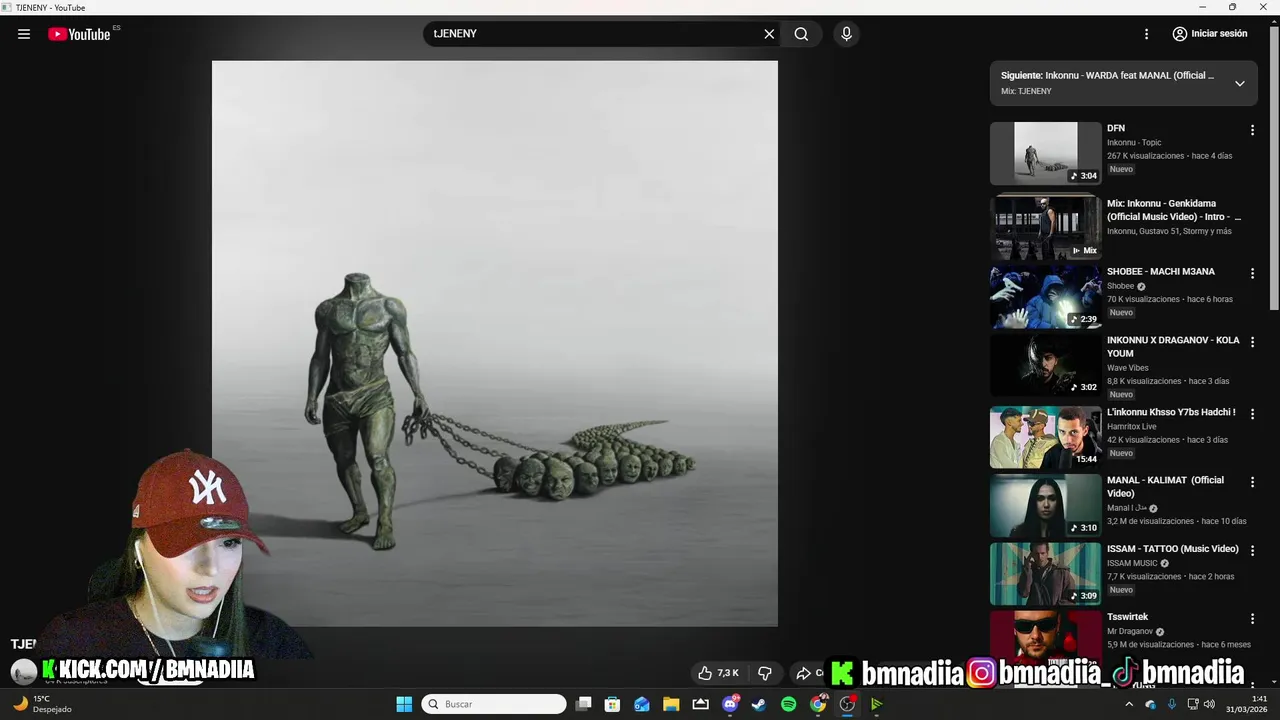Expand the Mix: TJENENY playlist panel
The image size is (1280, 720).
[1239, 83]
